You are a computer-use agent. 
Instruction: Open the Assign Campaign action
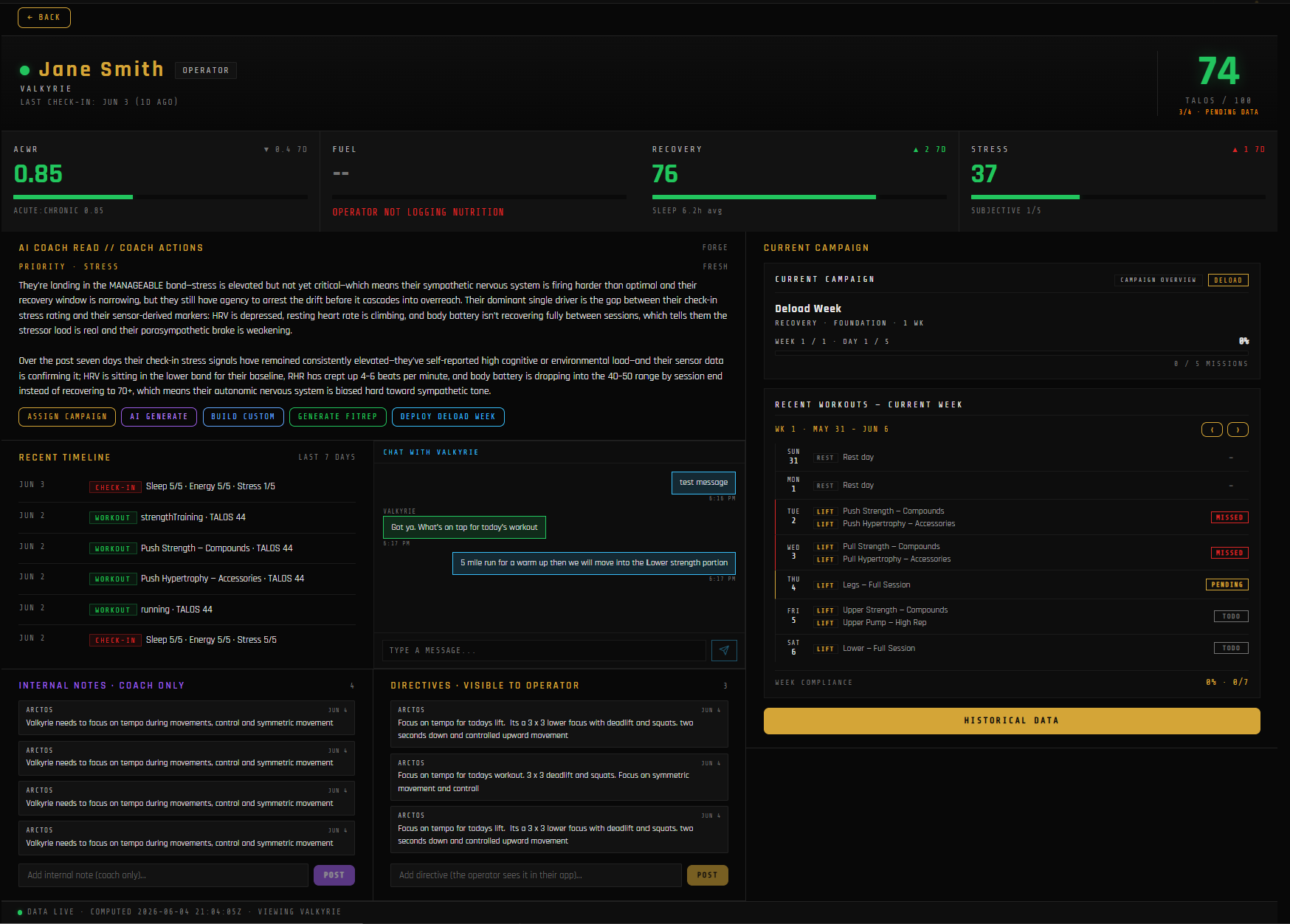[67, 417]
